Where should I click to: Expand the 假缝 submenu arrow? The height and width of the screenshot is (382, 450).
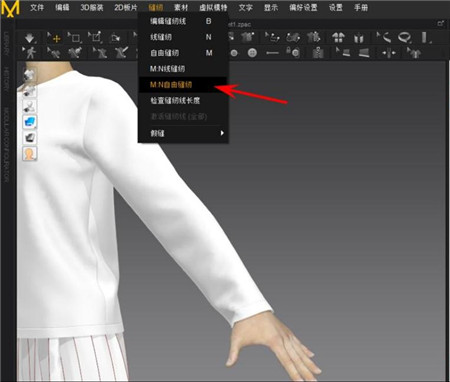(x=222, y=133)
